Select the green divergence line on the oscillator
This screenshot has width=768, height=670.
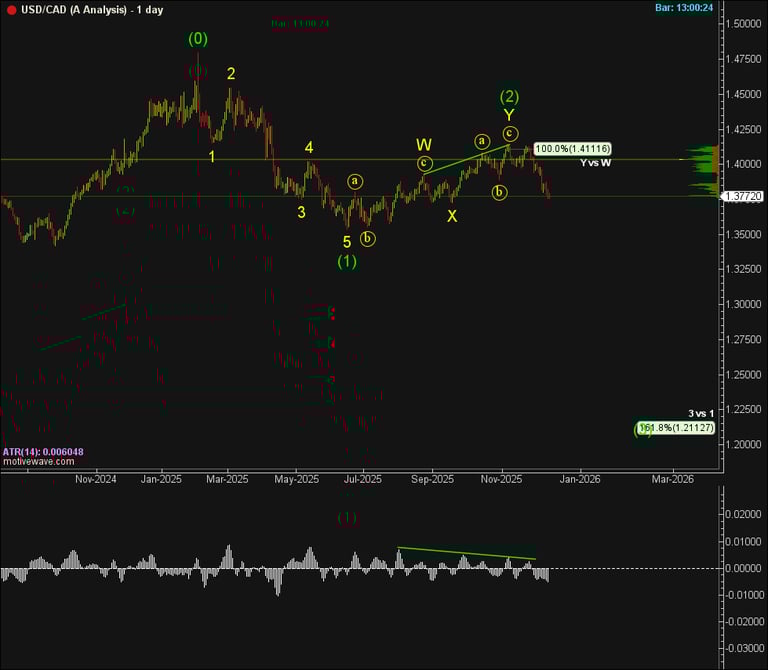[x=466, y=553]
